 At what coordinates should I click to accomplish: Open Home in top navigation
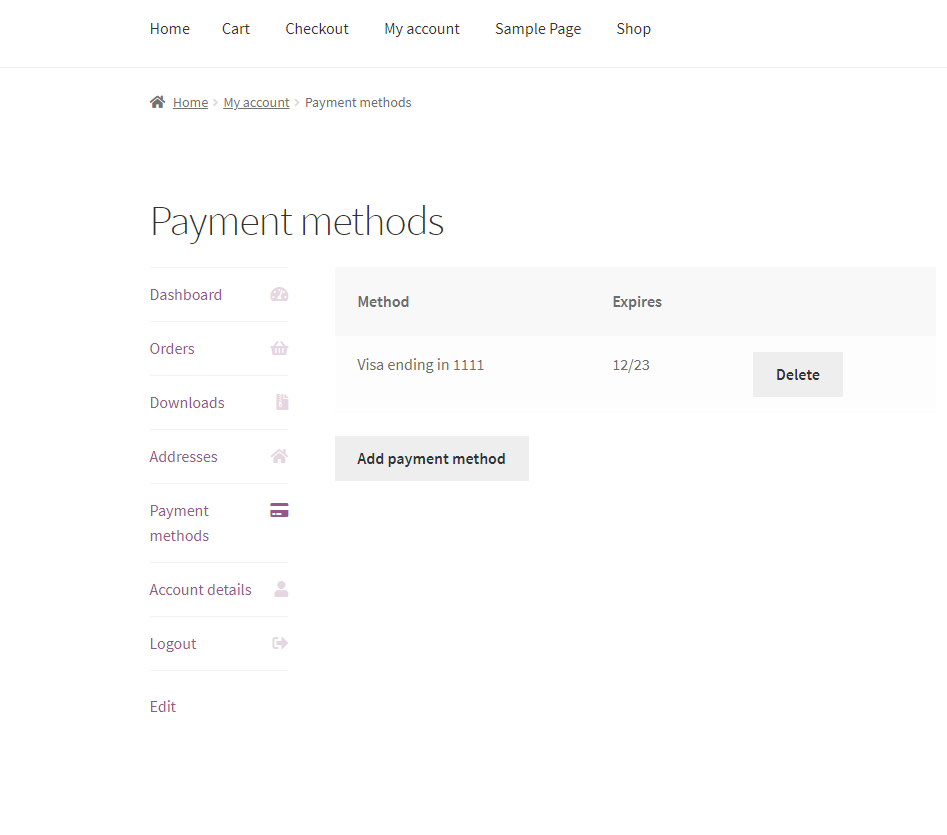(x=170, y=29)
